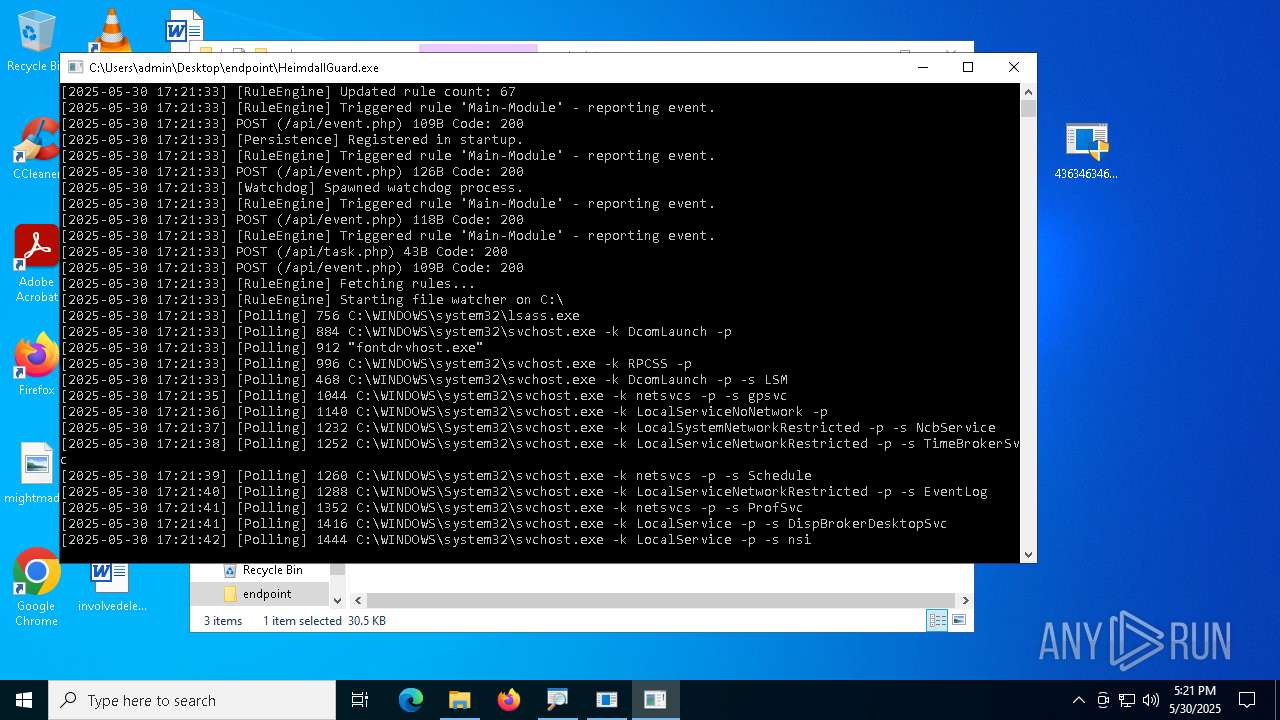
Task: Open Task View on the taskbar
Action: 360,700
